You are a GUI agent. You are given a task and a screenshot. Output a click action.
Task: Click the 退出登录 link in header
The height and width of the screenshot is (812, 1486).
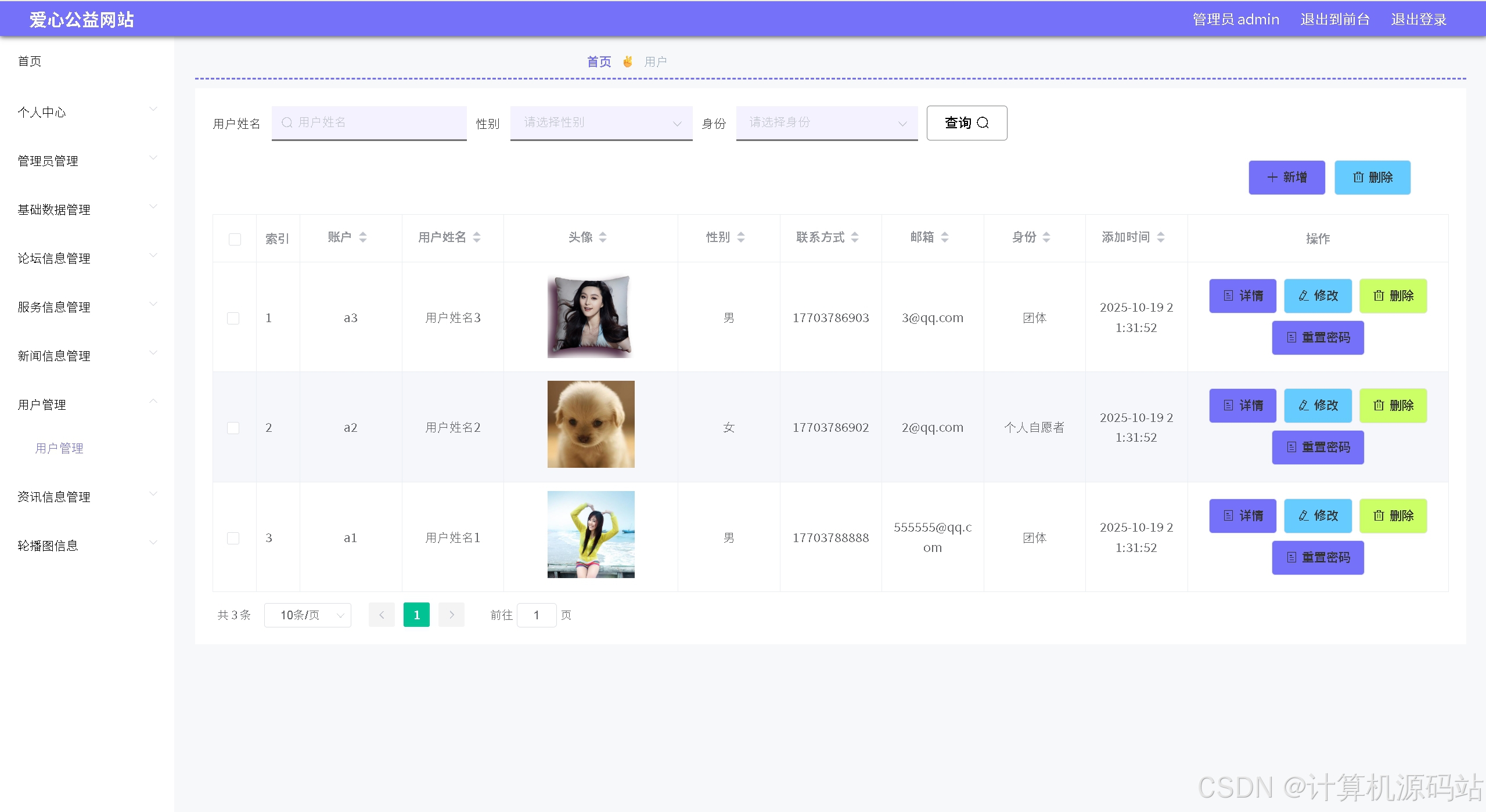pyautogui.click(x=1418, y=19)
